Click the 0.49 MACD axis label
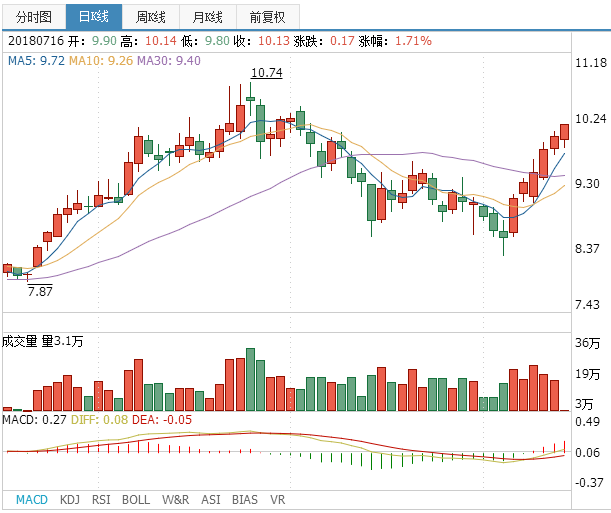611x513 pixels. coord(587,421)
